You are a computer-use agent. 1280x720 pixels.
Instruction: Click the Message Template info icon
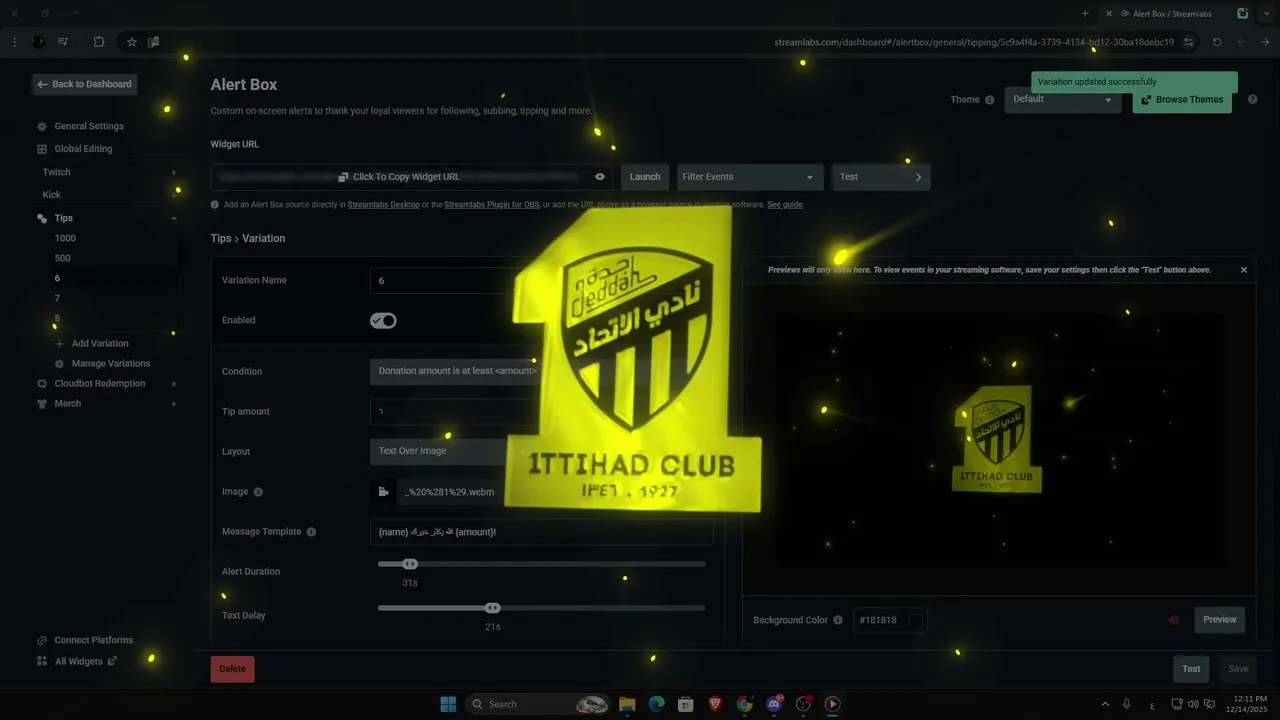pos(311,532)
